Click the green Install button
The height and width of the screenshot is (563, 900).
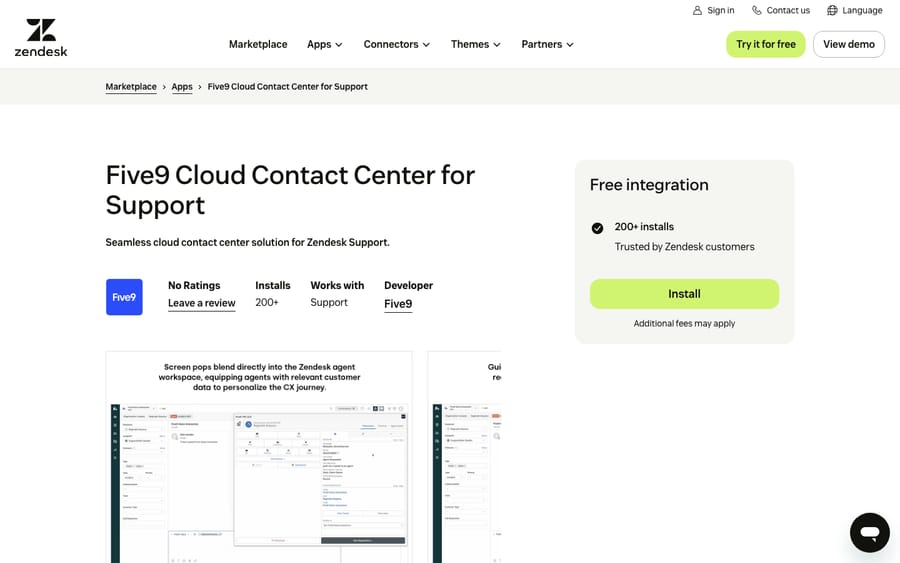(x=684, y=294)
